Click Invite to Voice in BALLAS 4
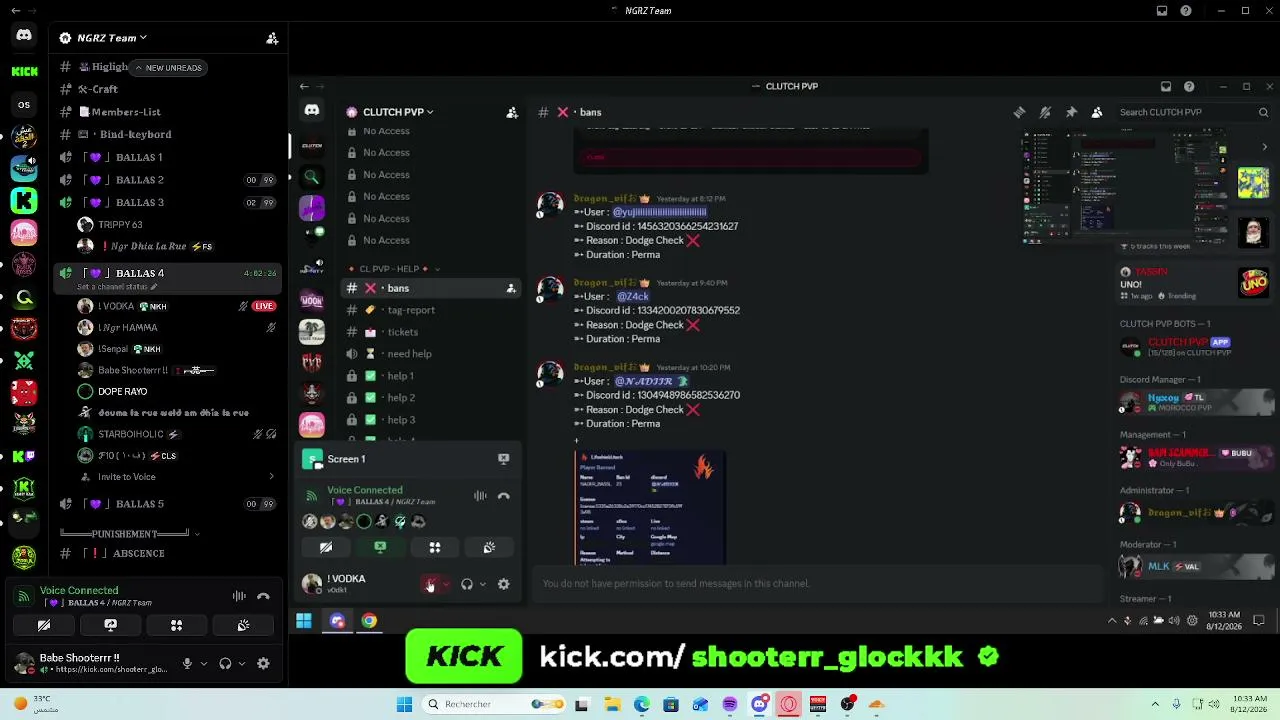The width and height of the screenshot is (1280, 720). tap(127, 477)
